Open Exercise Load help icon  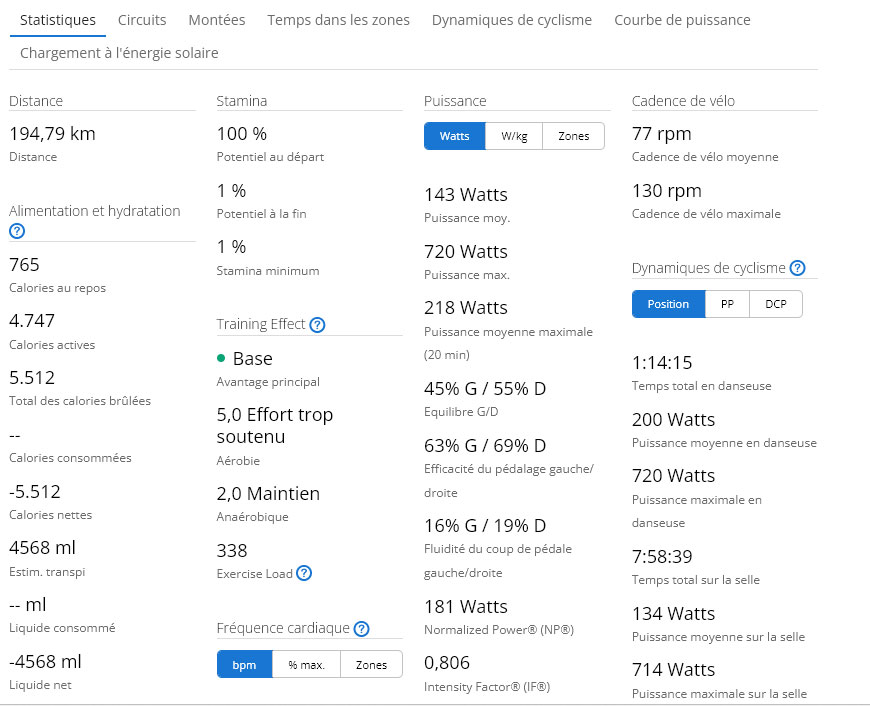304,573
